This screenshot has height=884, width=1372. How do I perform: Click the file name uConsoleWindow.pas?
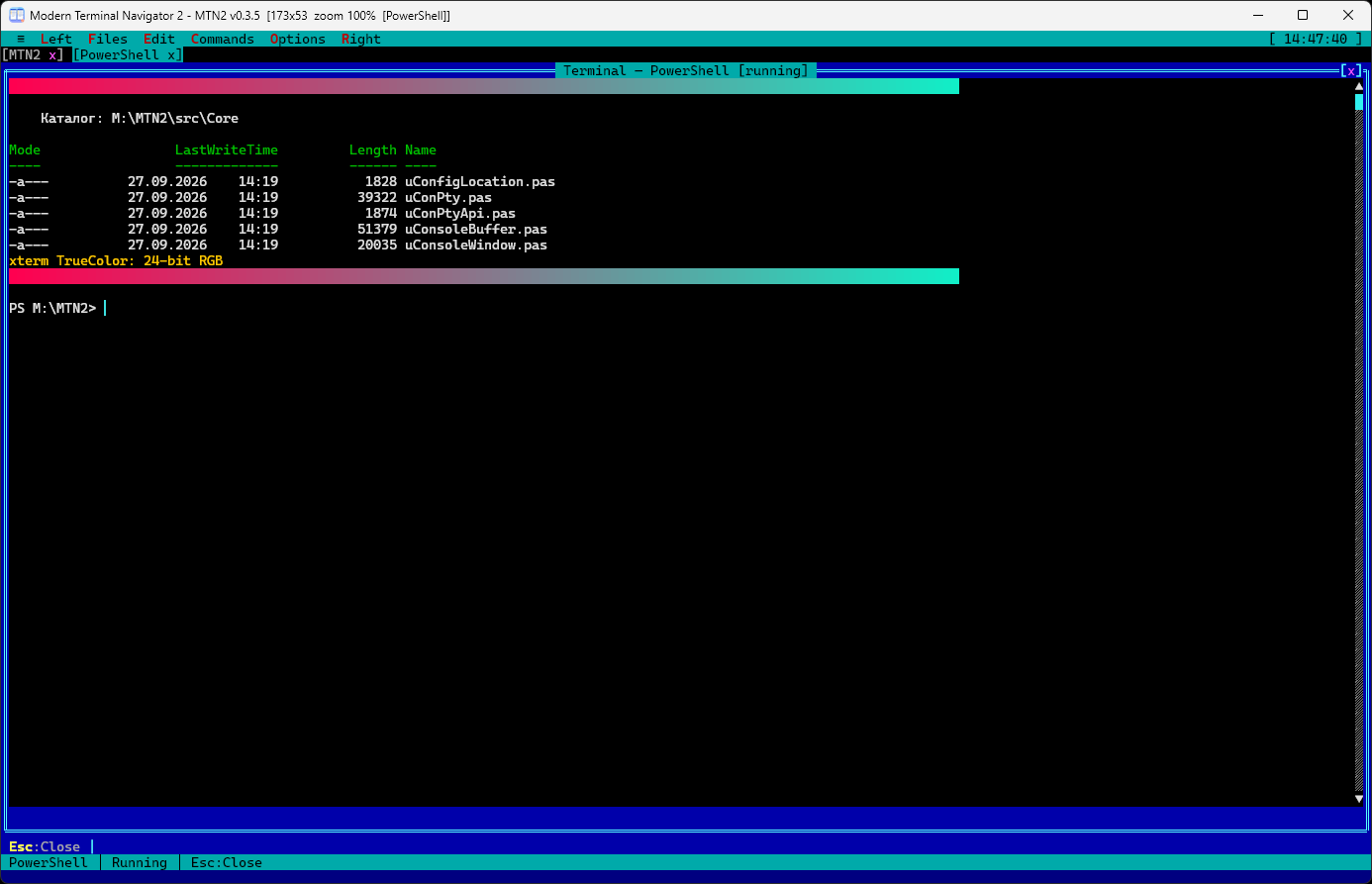(x=476, y=245)
